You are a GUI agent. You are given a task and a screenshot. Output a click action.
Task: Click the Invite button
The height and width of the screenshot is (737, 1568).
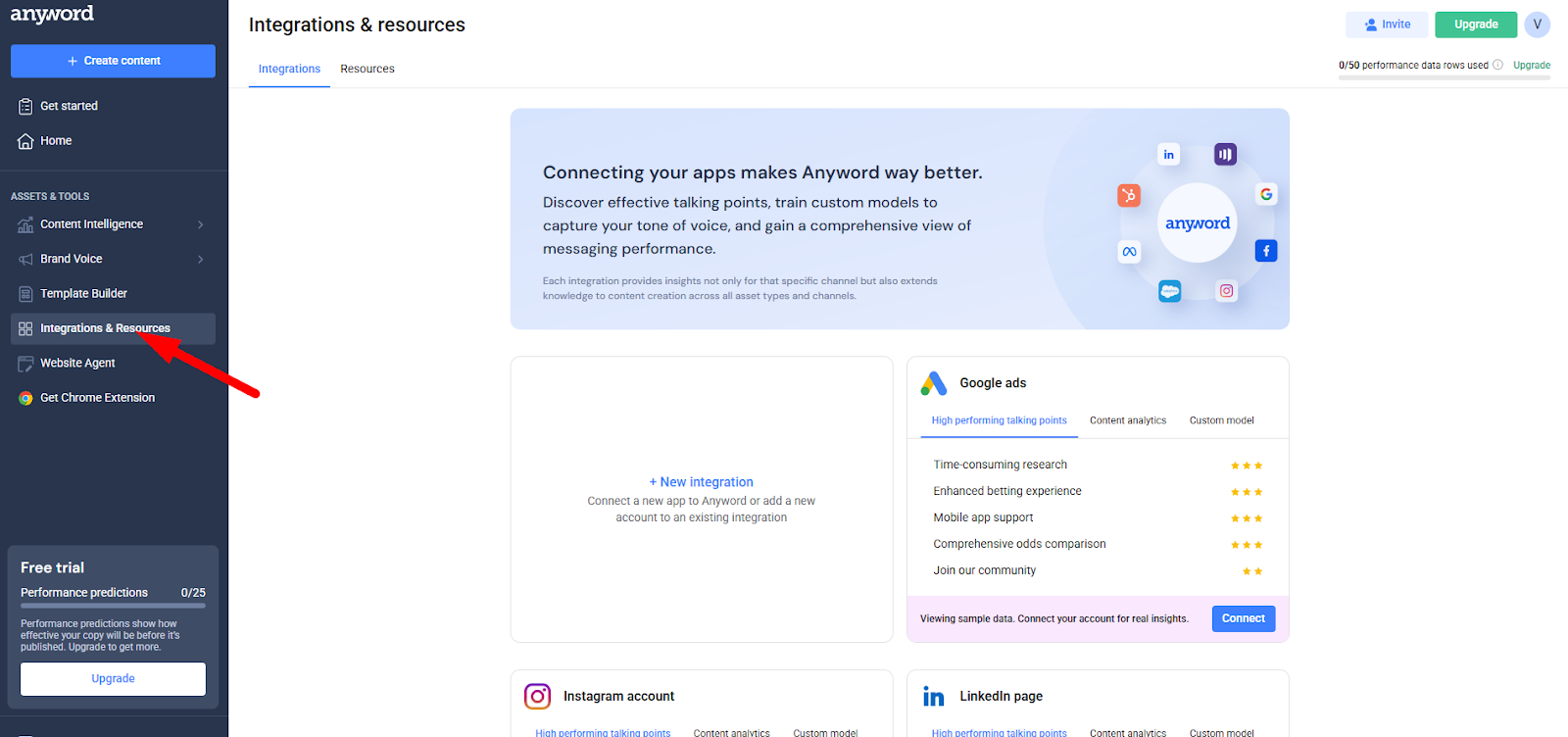tap(1386, 25)
